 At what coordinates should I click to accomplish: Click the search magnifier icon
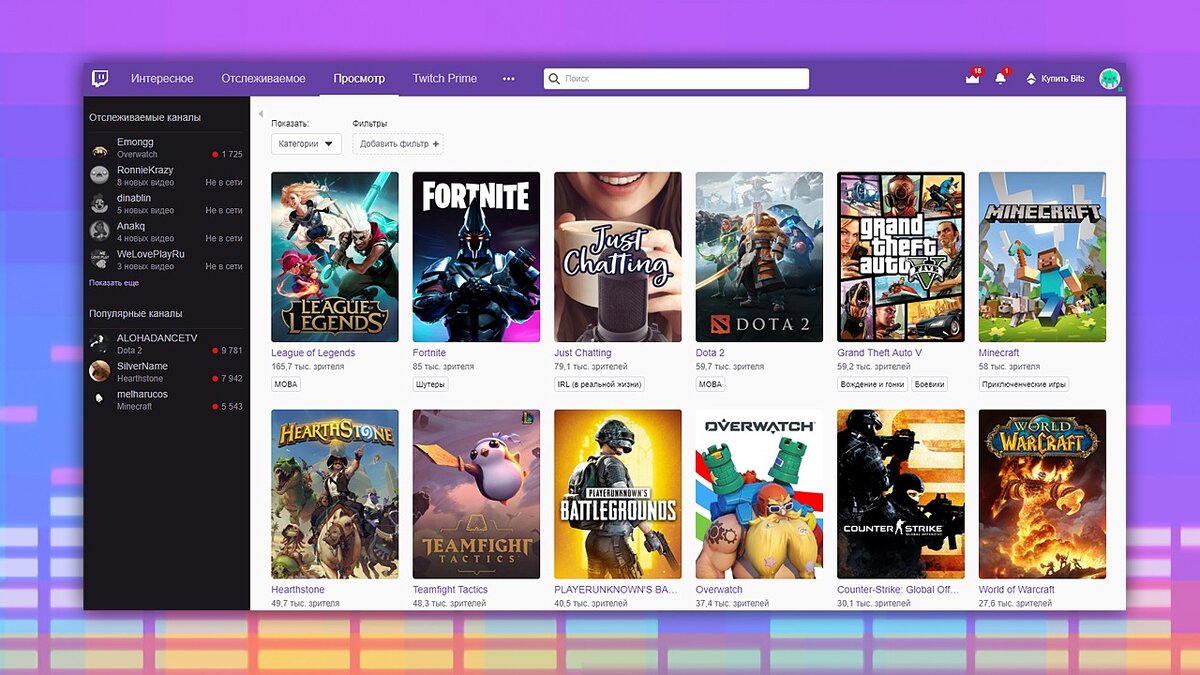point(553,78)
